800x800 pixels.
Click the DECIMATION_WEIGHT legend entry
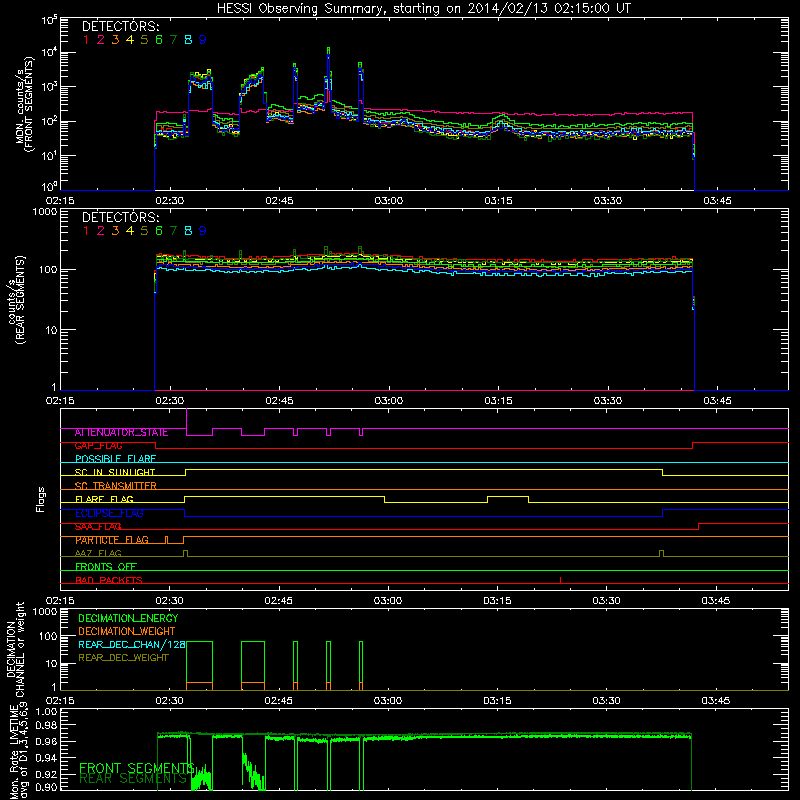tap(127, 631)
